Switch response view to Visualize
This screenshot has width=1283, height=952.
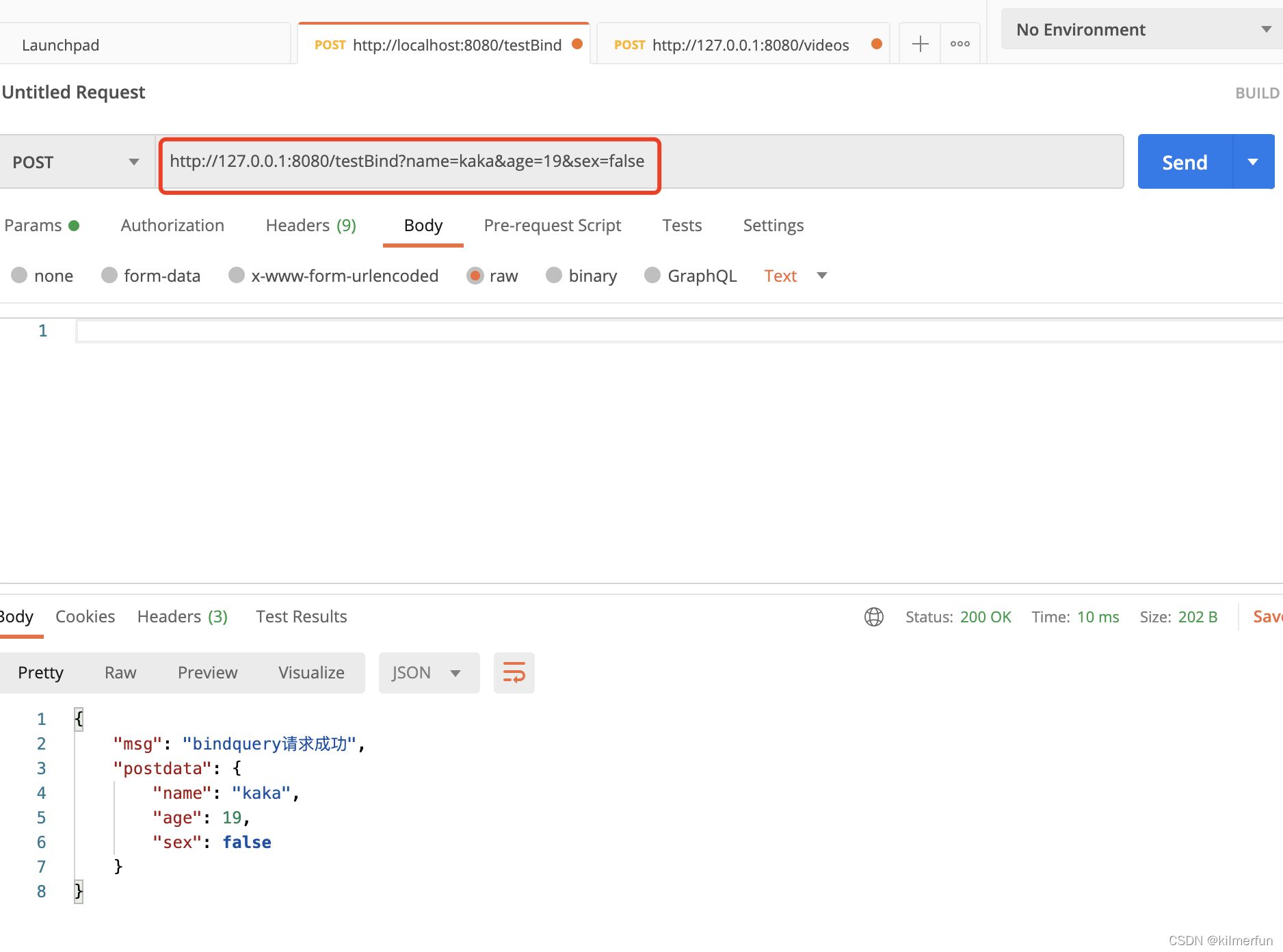[311, 672]
